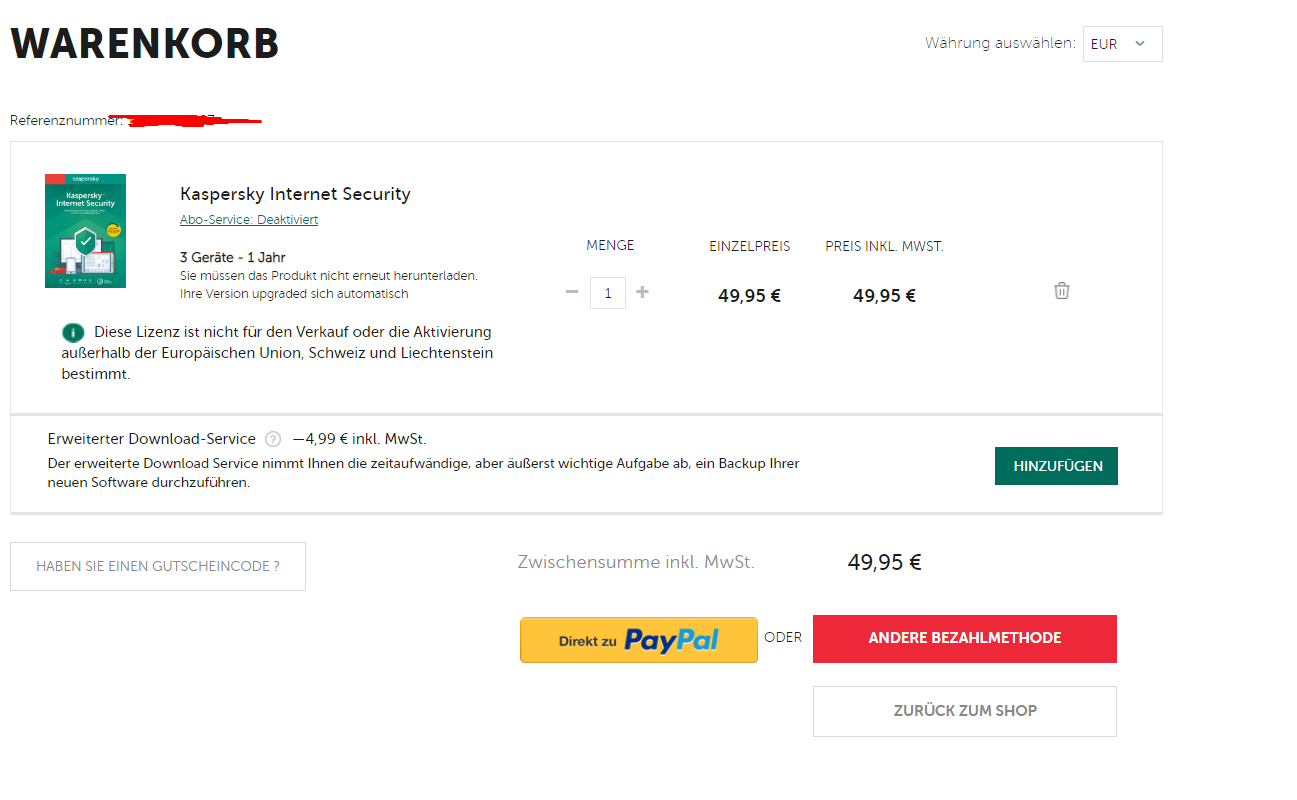Decrease quantity with the minus icon

(572, 292)
